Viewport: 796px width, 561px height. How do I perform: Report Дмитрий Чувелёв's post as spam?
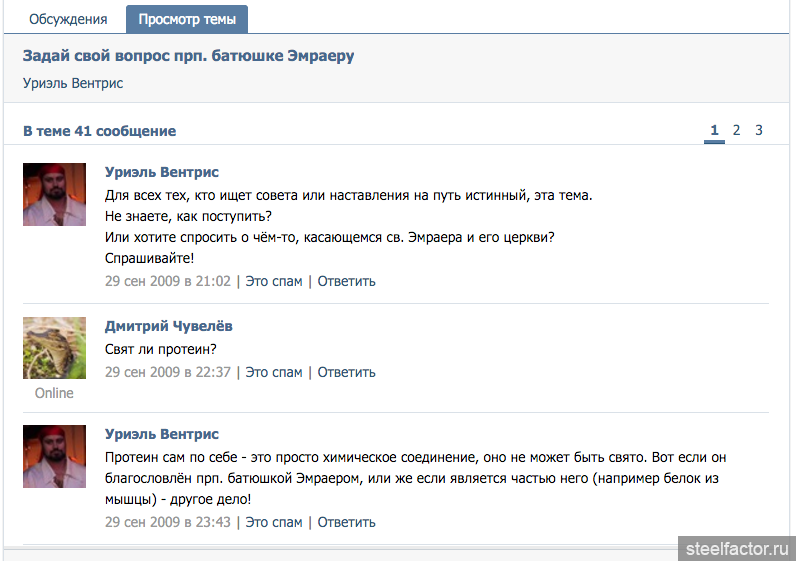274,372
